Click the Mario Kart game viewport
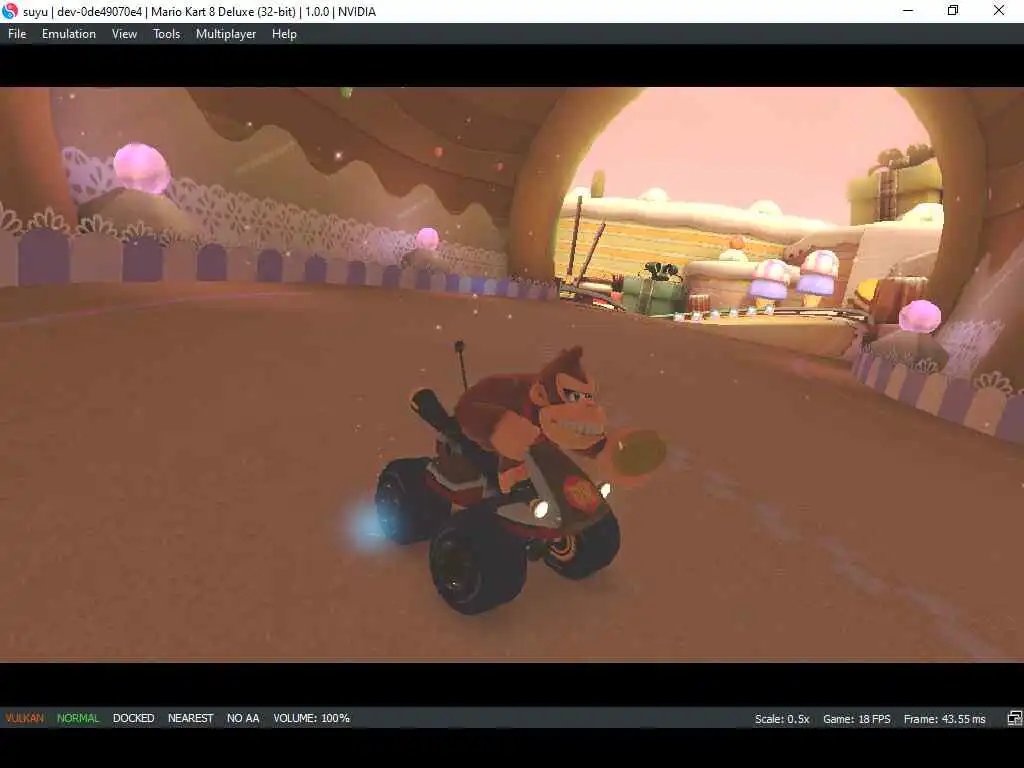Screen dimensions: 1024x768 click(x=512, y=375)
